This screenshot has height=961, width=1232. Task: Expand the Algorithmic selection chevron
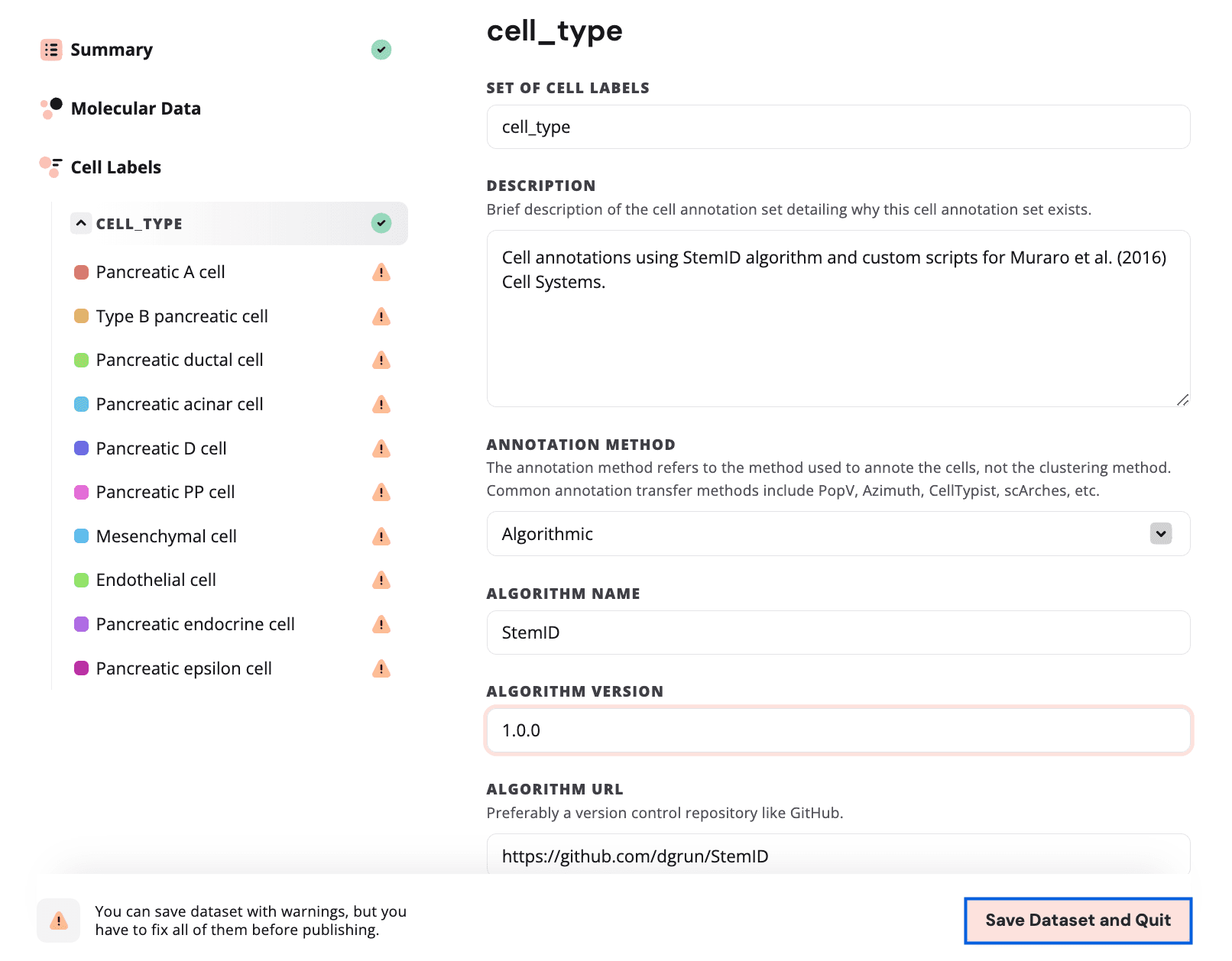click(x=1160, y=534)
